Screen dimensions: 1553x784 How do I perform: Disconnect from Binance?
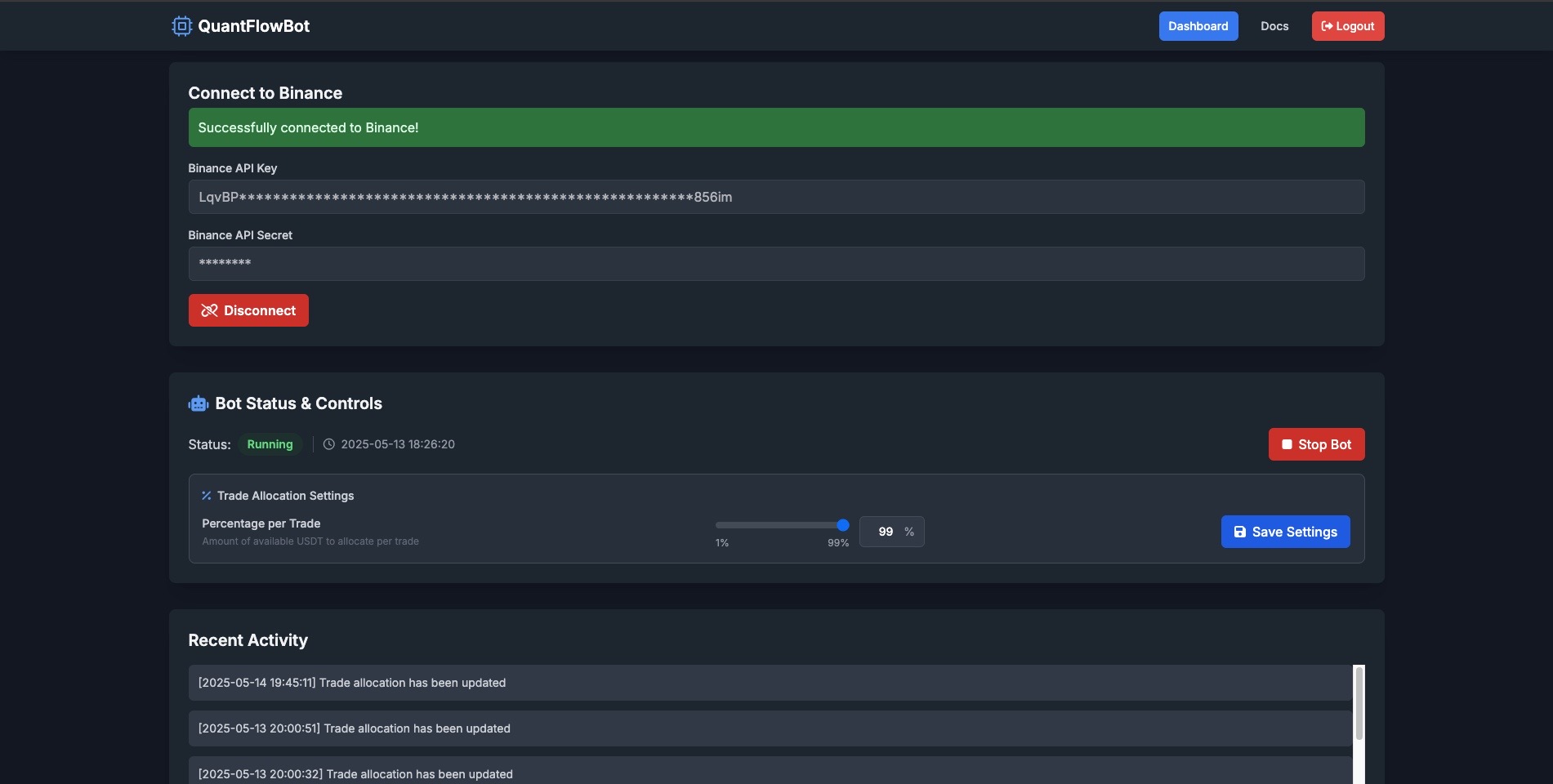click(248, 310)
